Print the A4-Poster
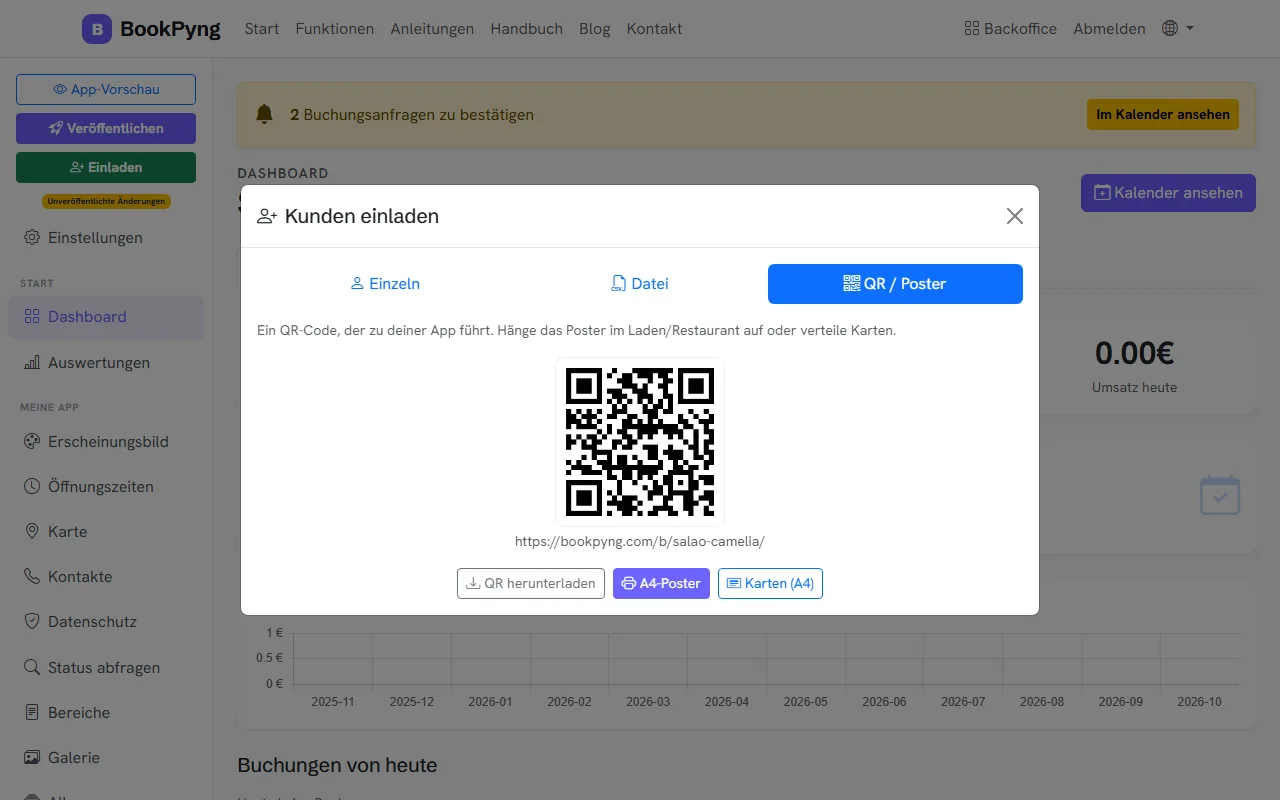1280x800 pixels. [x=661, y=583]
